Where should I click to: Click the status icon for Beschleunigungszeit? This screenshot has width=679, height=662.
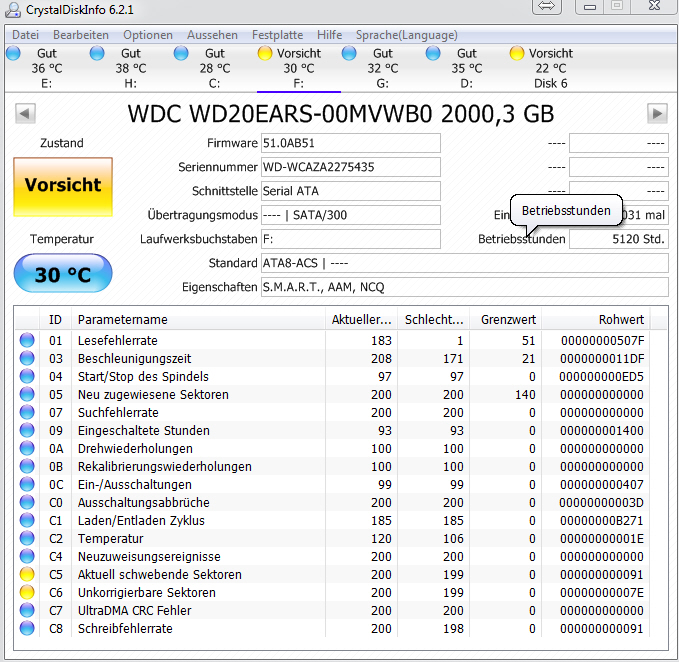pos(27,358)
